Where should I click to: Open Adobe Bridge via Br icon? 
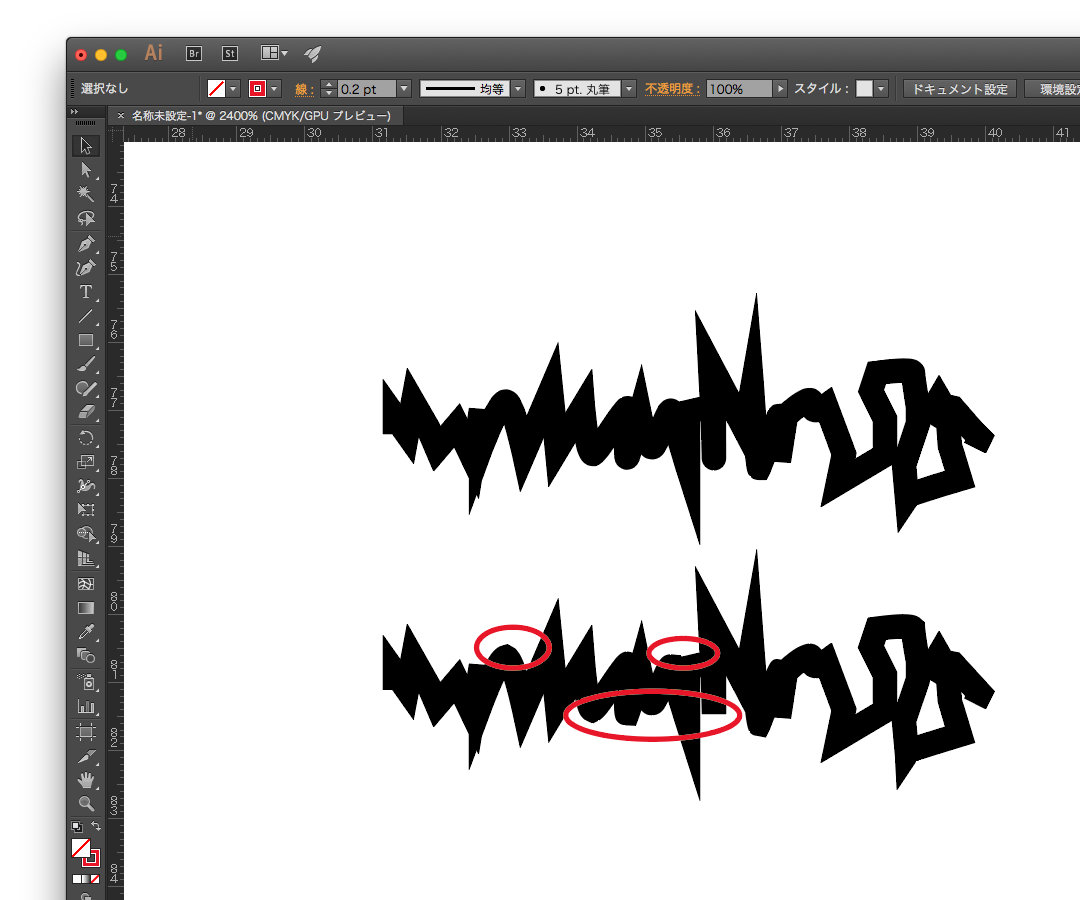click(x=195, y=53)
